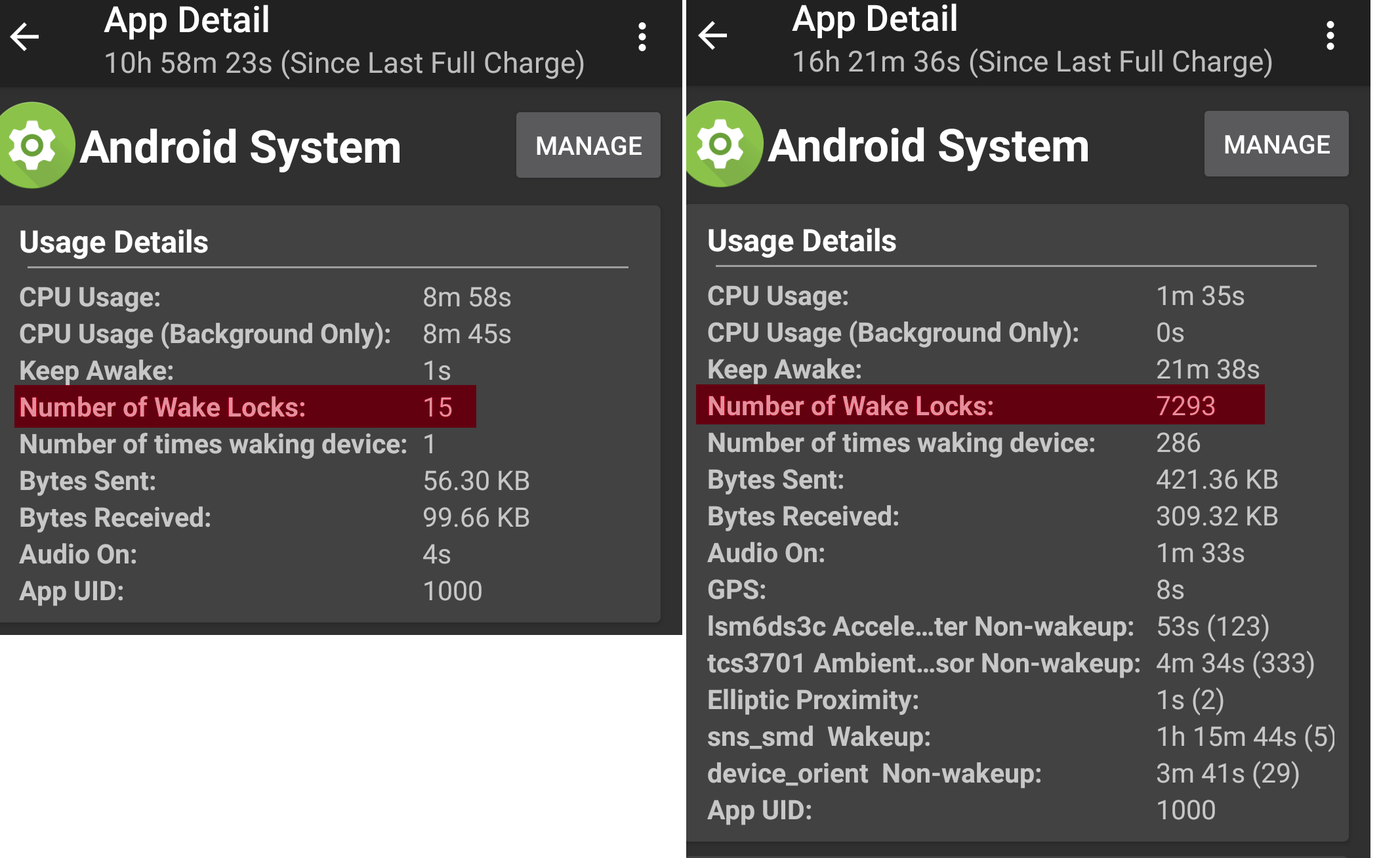Tap Android System gear icon on right

point(721,144)
